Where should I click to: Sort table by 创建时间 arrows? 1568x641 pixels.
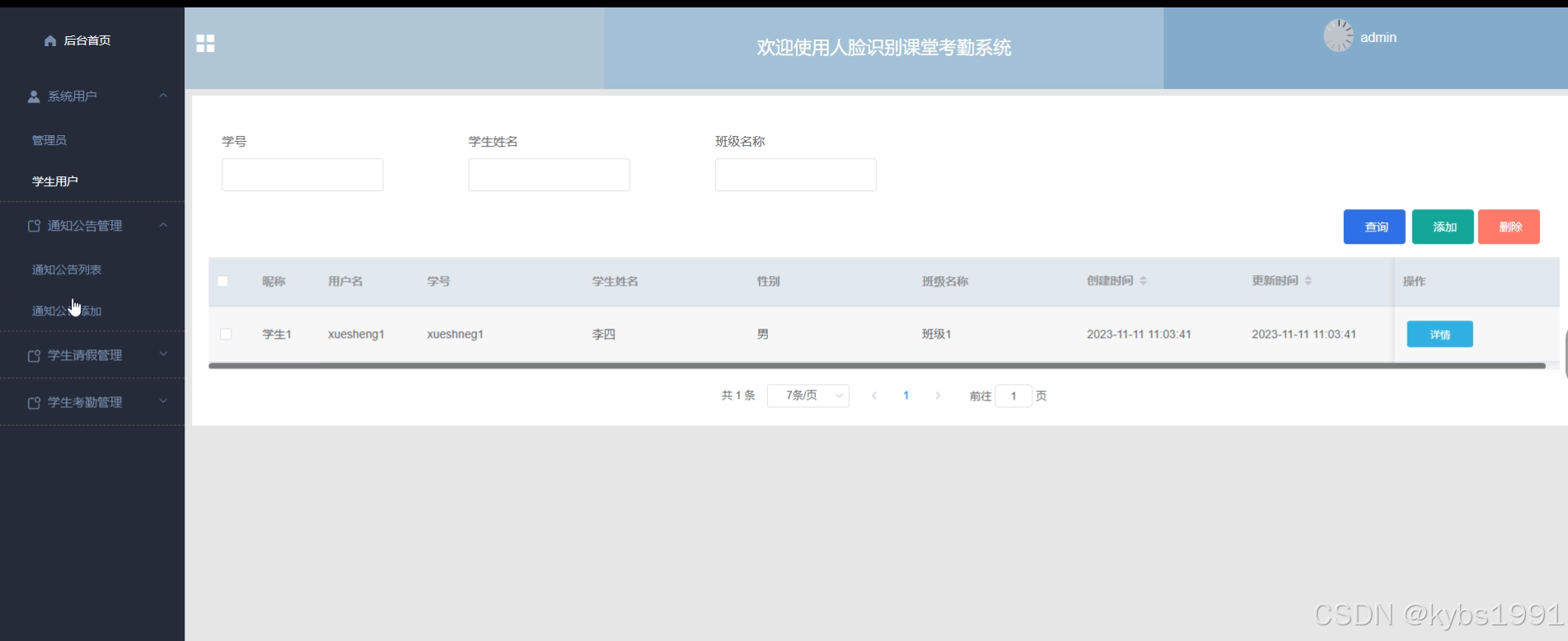[x=1143, y=281]
